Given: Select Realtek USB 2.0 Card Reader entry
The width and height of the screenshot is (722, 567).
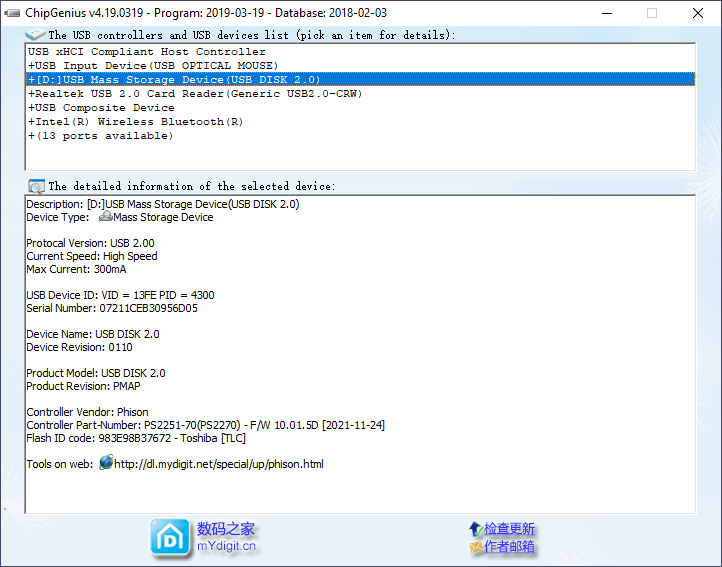Looking at the screenshot, I should pos(360,94).
